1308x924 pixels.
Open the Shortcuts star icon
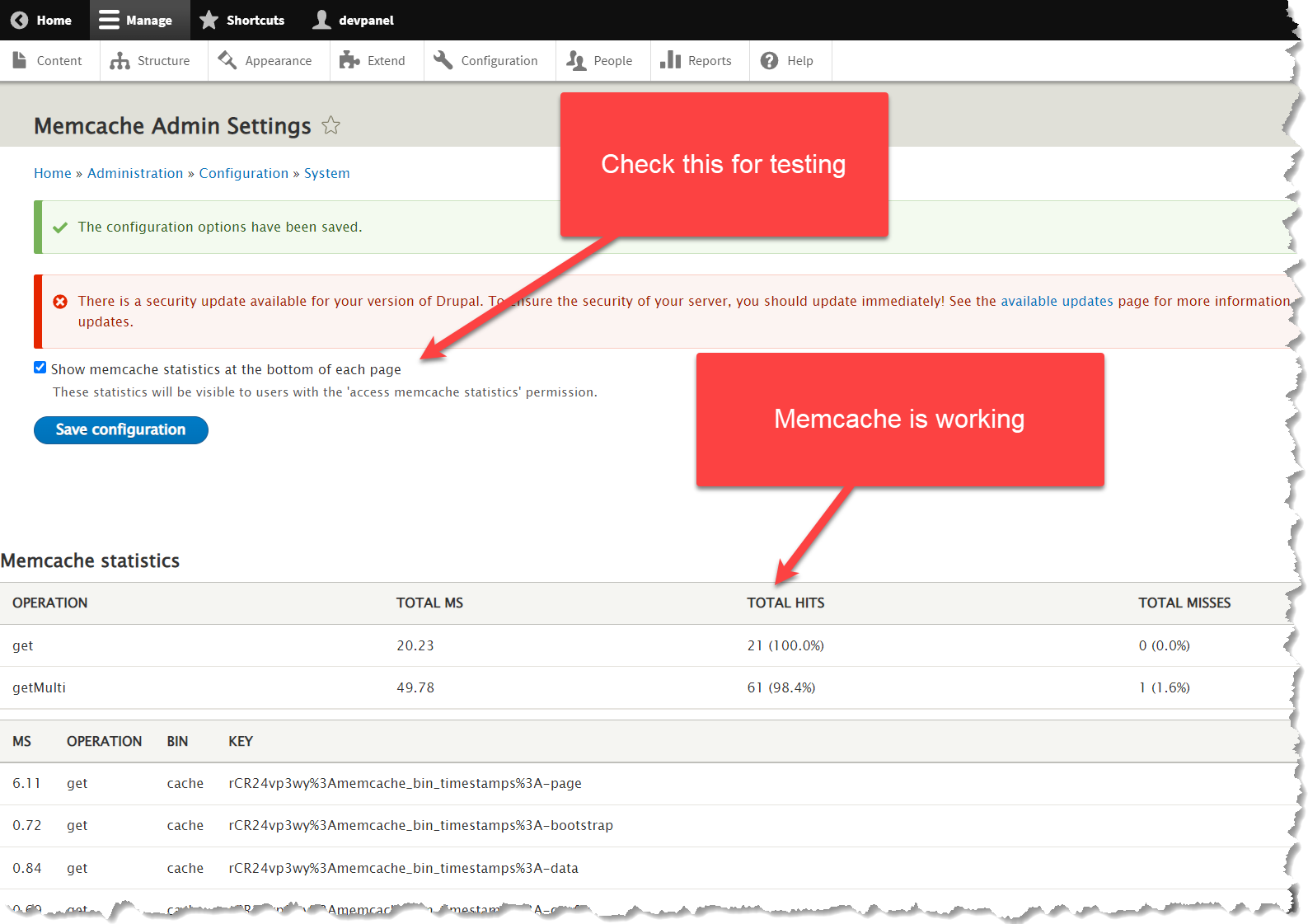click(209, 20)
